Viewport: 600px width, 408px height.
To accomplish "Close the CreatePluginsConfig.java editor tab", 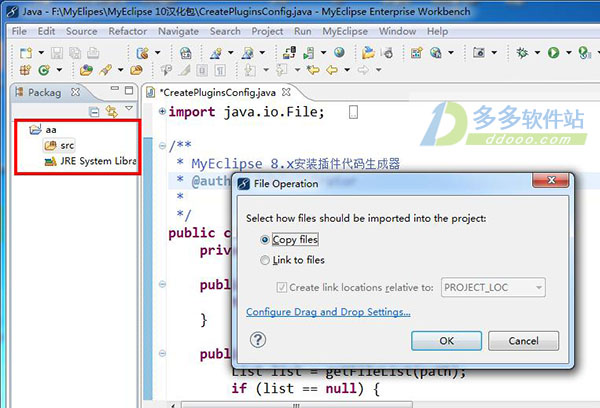I will point(286,92).
